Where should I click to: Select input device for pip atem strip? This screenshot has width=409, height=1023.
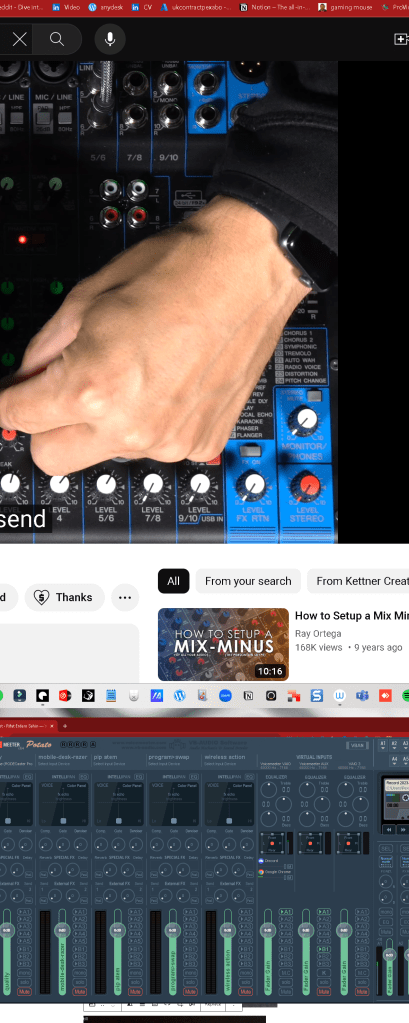pos(108,763)
